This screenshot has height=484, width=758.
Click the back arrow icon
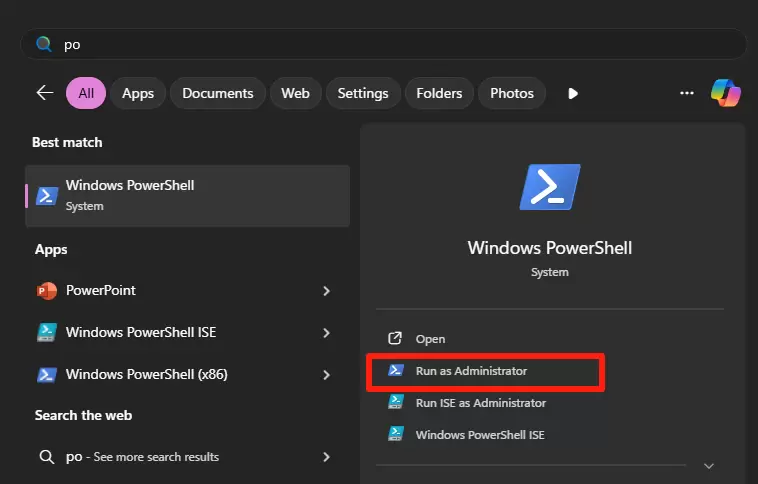click(44, 93)
